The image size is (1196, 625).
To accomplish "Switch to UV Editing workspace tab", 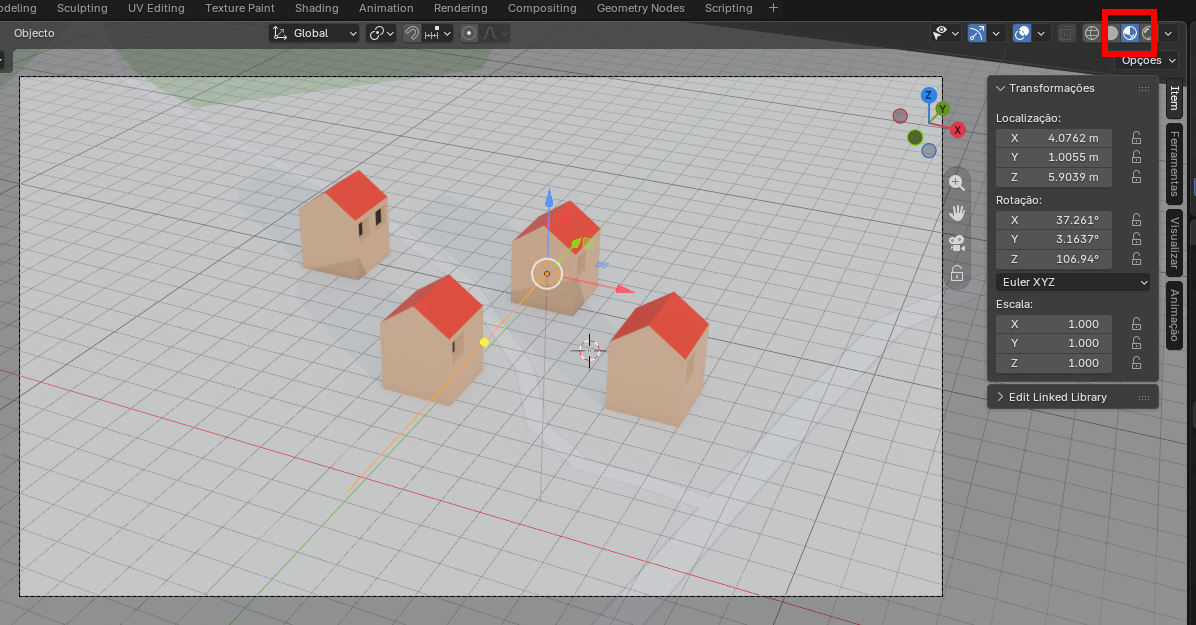I will (x=156, y=8).
